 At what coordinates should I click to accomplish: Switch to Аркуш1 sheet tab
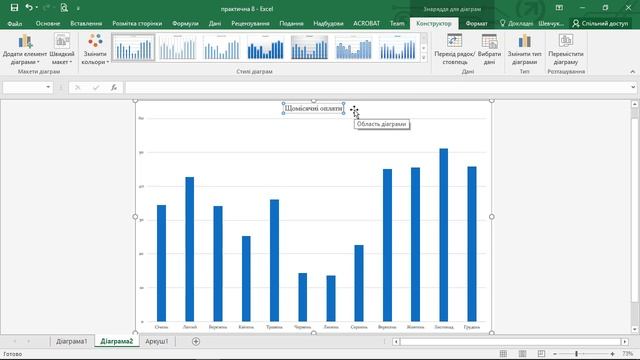click(157, 341)
